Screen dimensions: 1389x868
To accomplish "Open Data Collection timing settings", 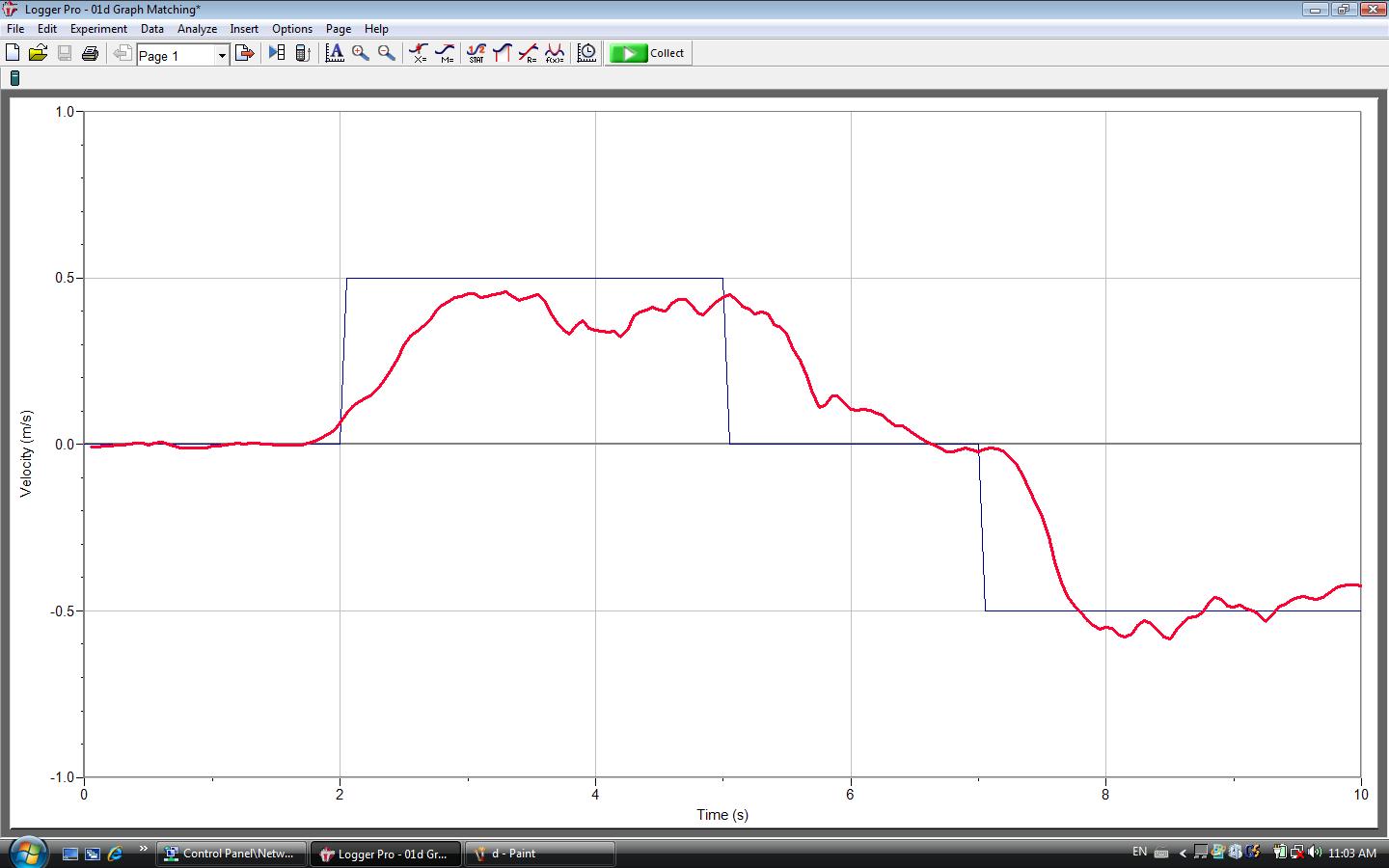I will [586, 53].
